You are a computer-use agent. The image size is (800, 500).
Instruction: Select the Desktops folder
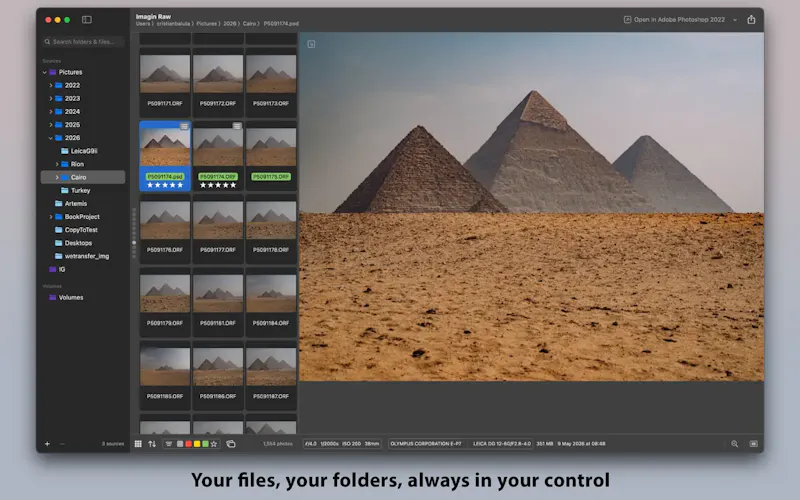point(83,243)
